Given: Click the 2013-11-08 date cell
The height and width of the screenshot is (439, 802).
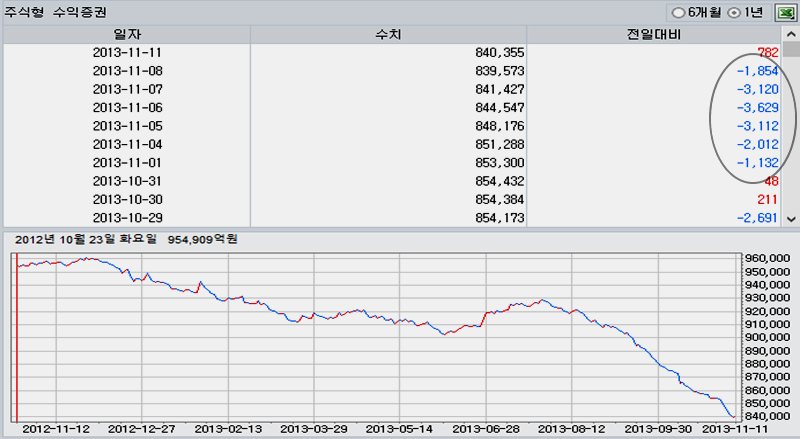Looking at the screenshot, I should (x=127, y=71).
